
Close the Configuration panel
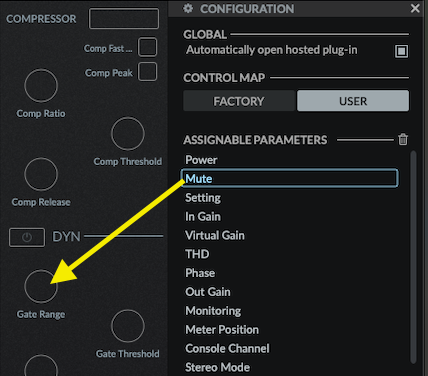click(415, 8)
